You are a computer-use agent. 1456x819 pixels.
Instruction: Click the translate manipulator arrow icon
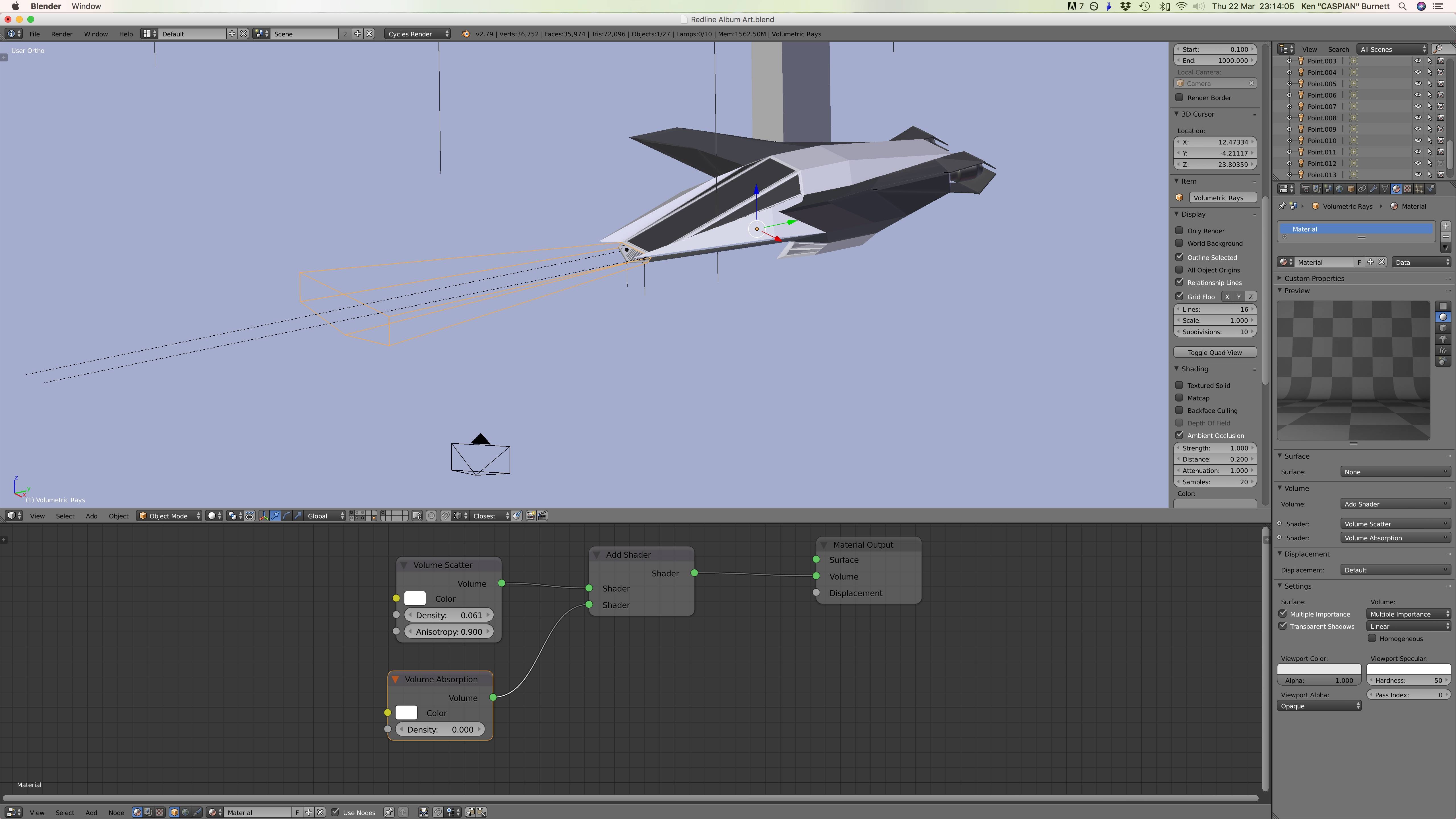275,516
